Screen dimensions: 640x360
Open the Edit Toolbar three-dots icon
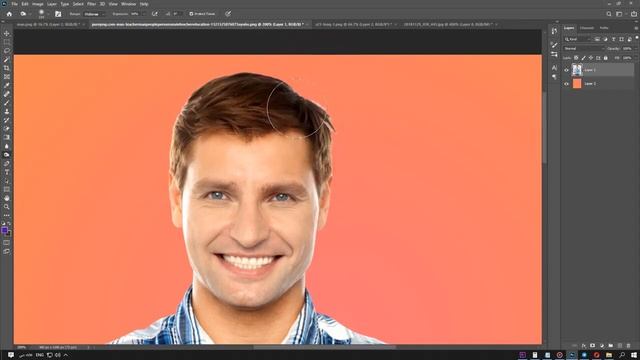[x=7, y=216]
